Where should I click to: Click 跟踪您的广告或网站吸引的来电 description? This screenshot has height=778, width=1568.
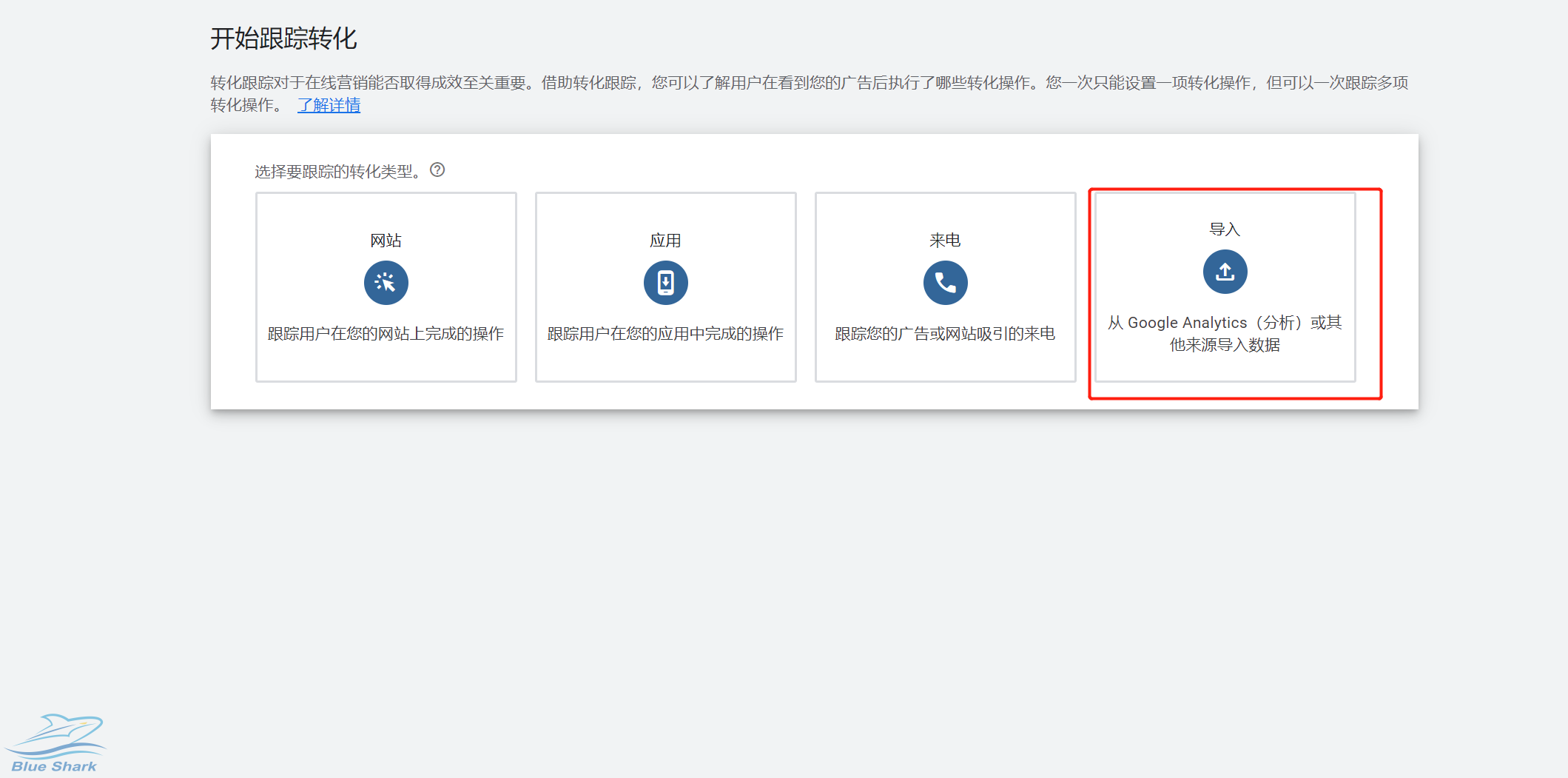click(x=945, y=334)
